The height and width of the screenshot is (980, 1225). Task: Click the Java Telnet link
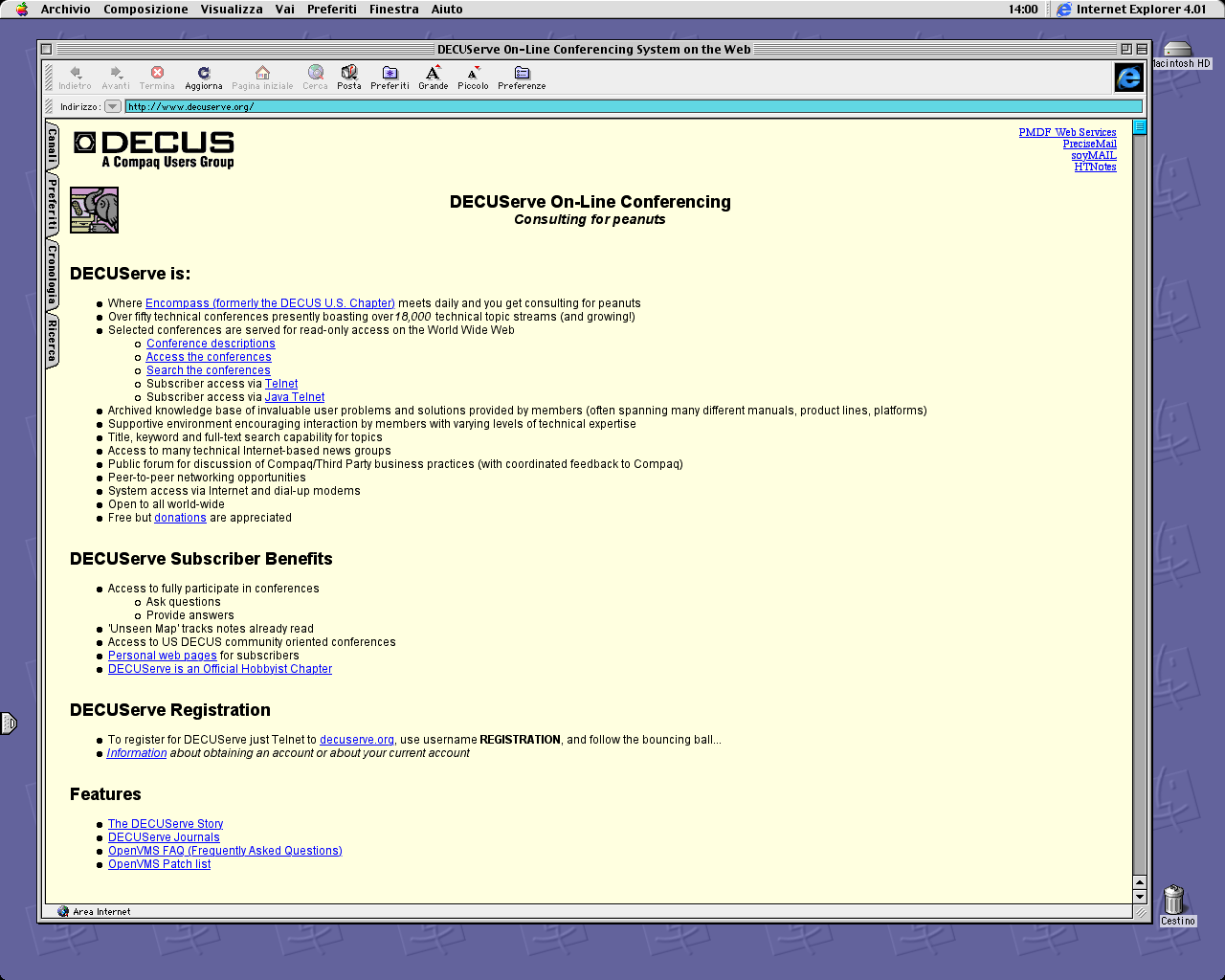(x=295, y=397)
